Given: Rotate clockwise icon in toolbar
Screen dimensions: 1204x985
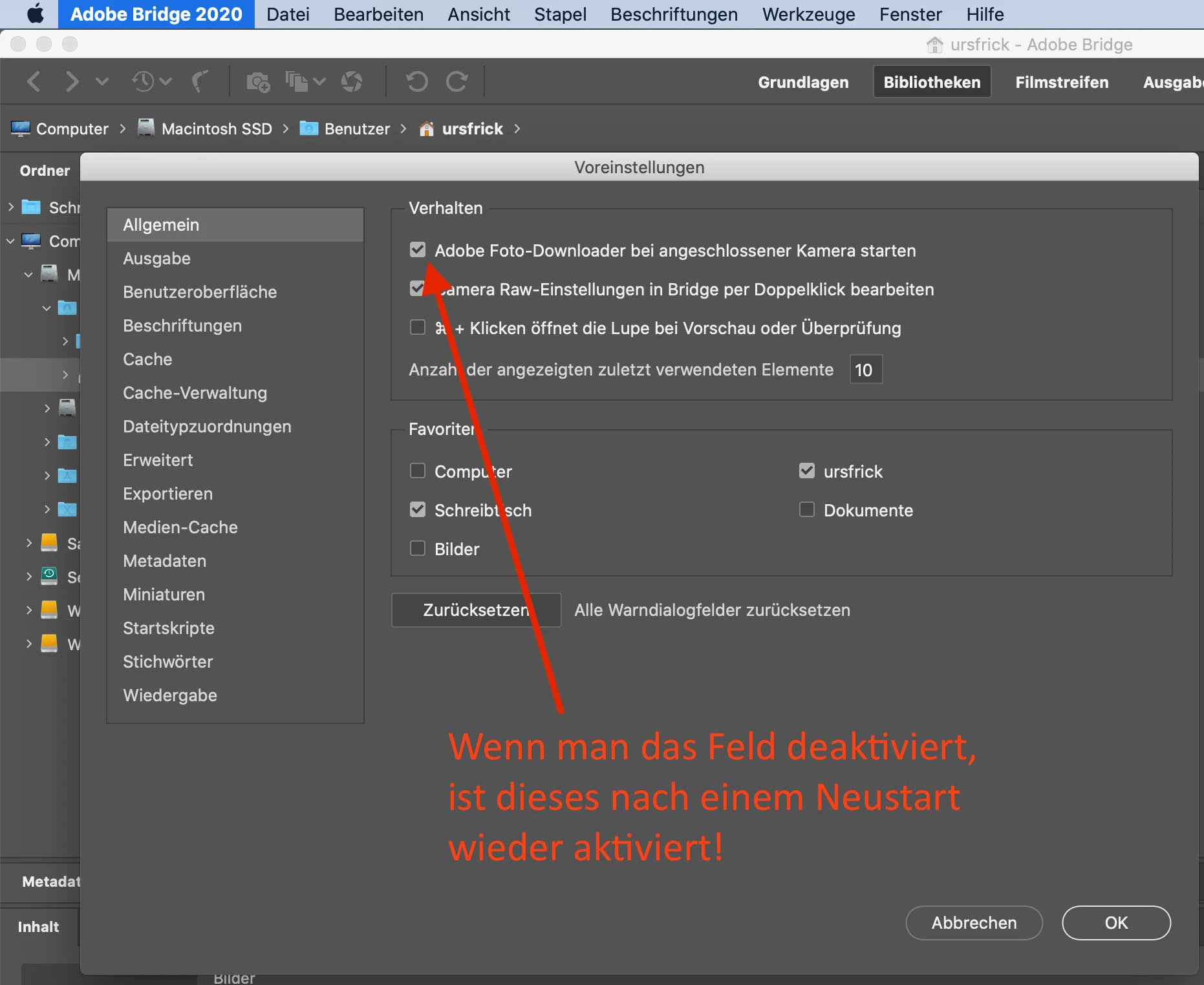Looking at the screenshot, I should (x=457, y=81).
